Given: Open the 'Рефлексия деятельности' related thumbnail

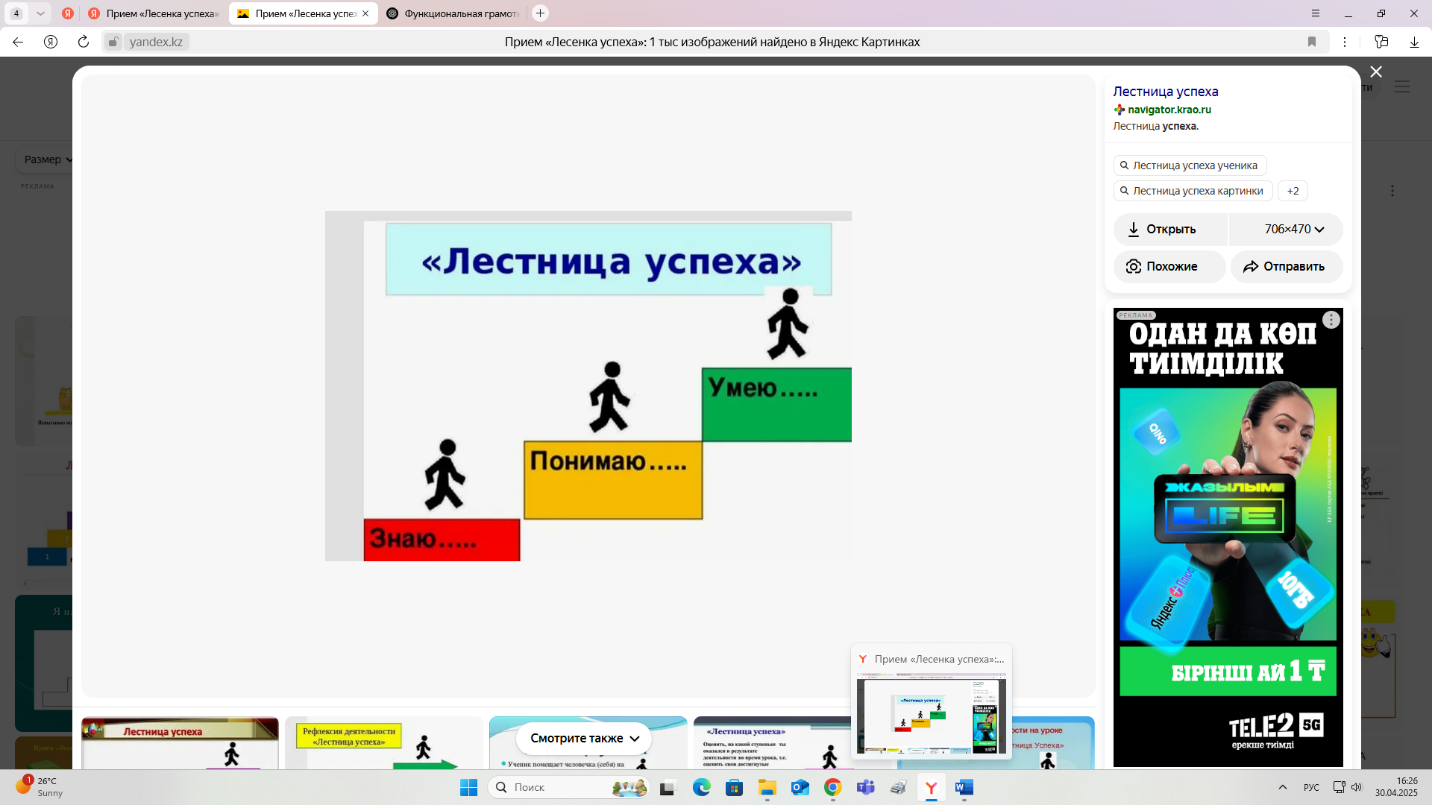Looking at the screenshot, I should [384, 743].
